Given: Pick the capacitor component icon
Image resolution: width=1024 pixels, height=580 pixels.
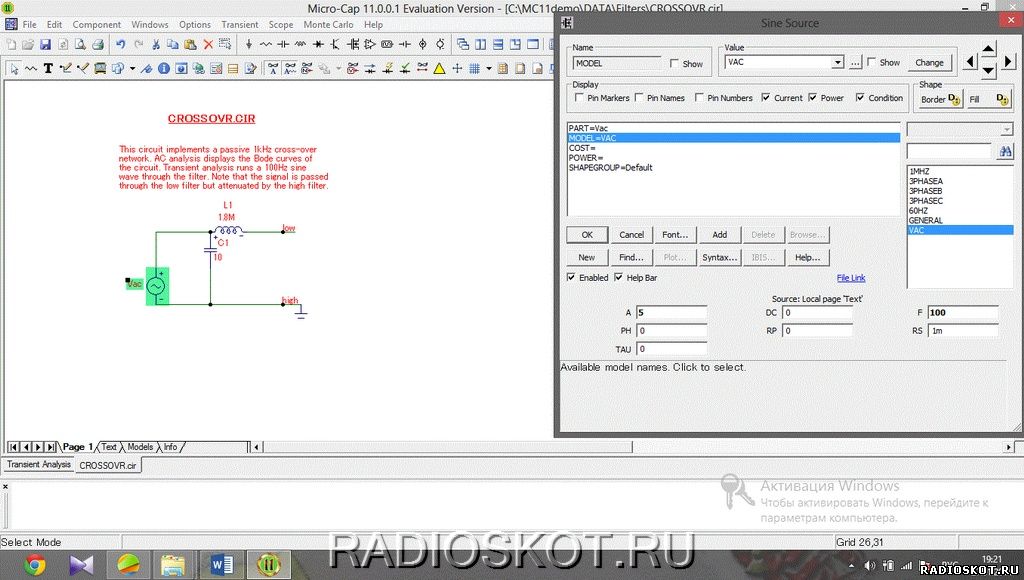Looking at the screenshot, I should tap(283, 44).
